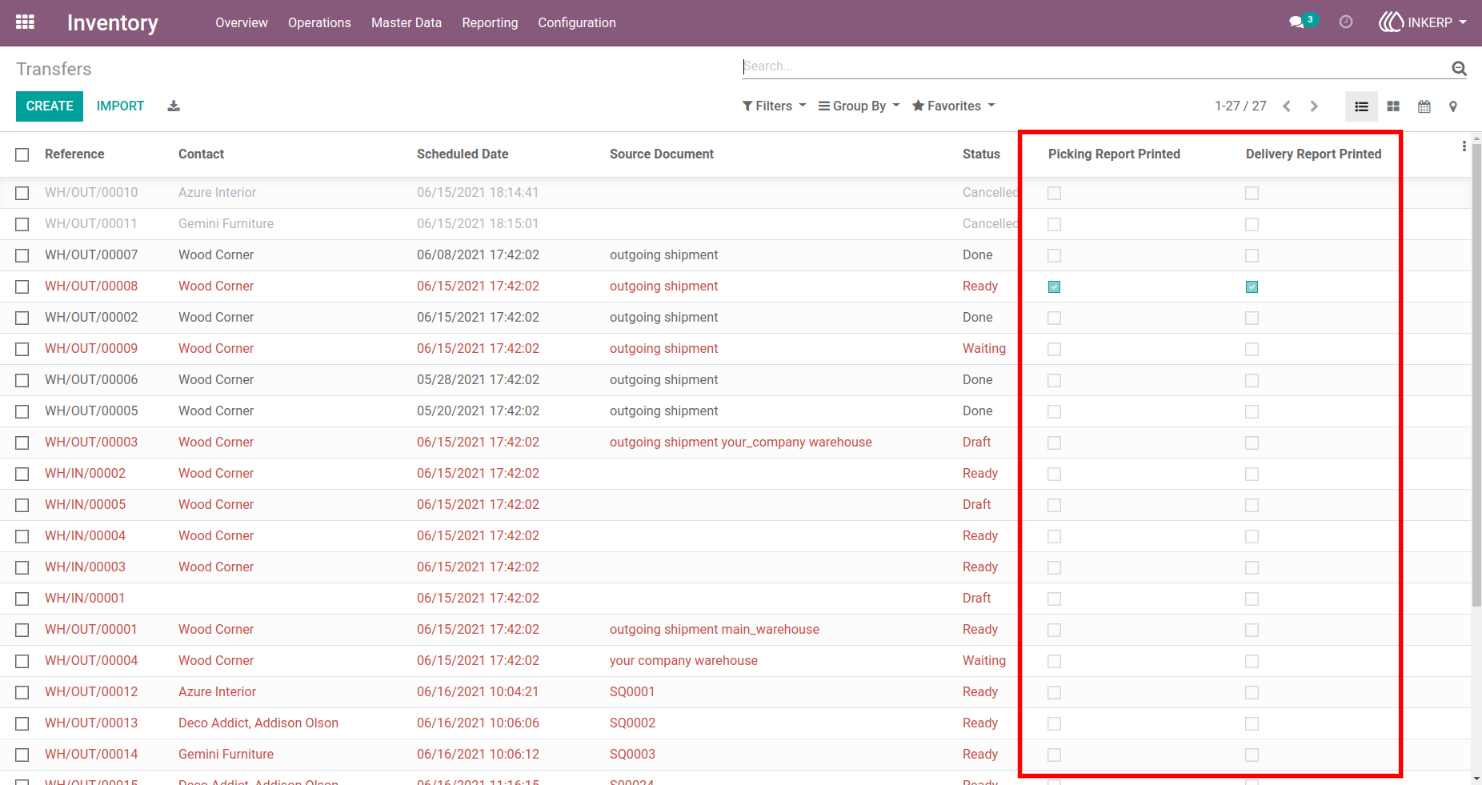The image size is (1482, 785).
Task: Switch to map view
Action: [1453, 106]
